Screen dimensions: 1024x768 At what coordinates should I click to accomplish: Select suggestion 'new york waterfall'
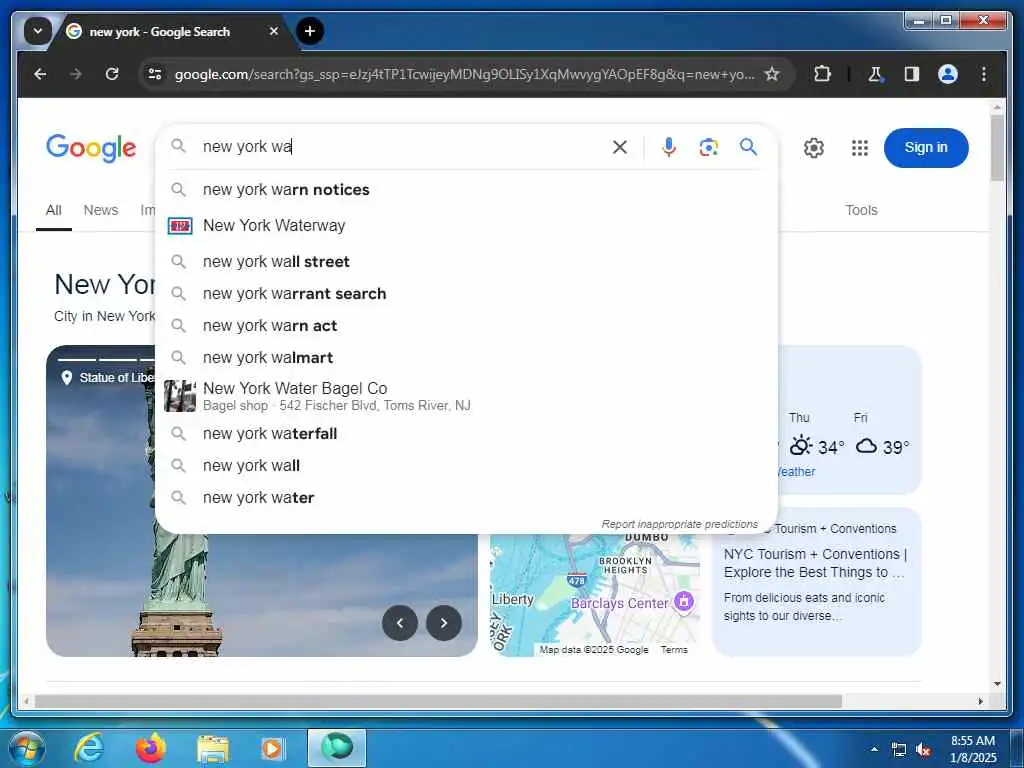tap(466, 434)
